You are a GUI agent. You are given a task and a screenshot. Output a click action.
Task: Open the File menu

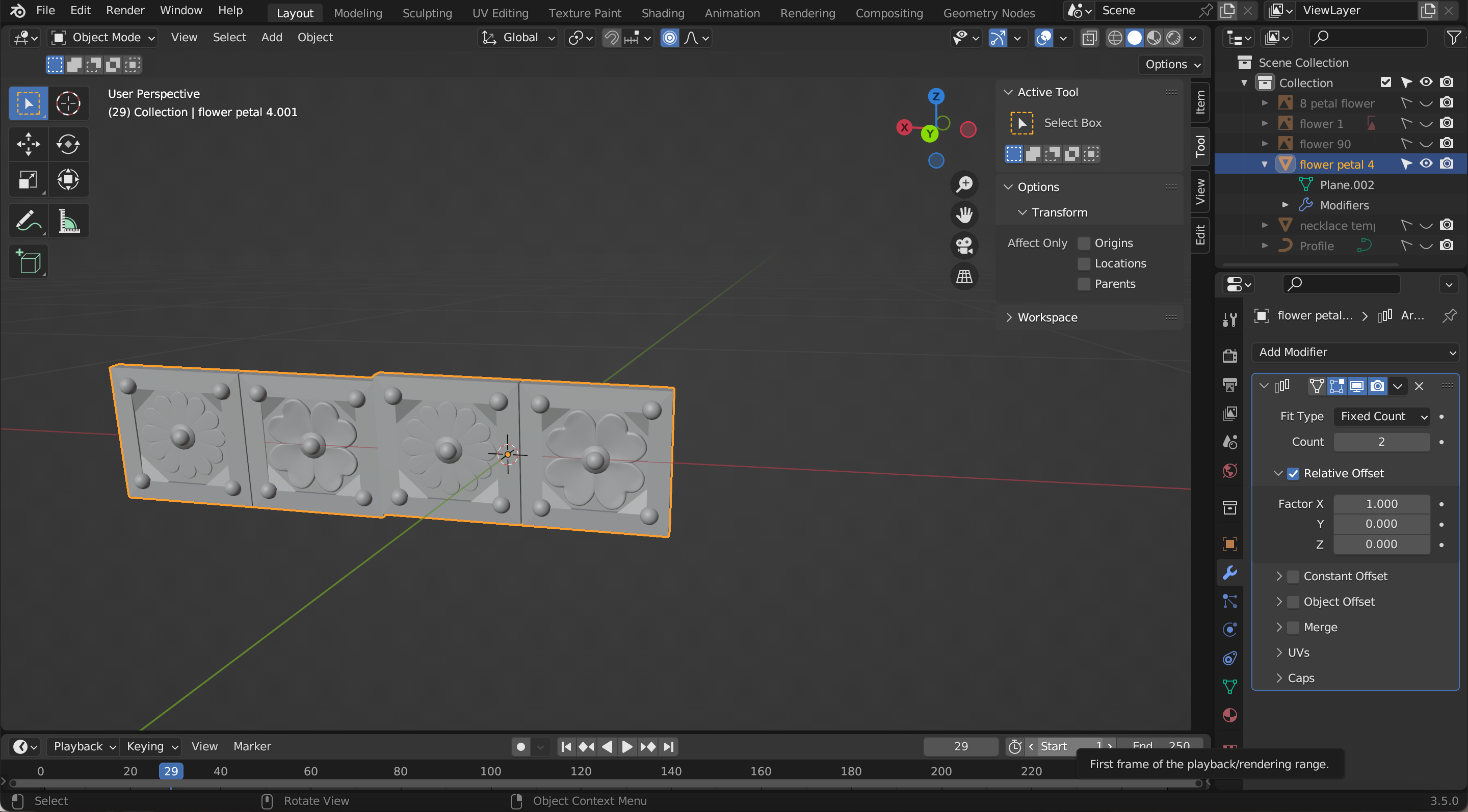pyautogui.click(x=45, y=10)
